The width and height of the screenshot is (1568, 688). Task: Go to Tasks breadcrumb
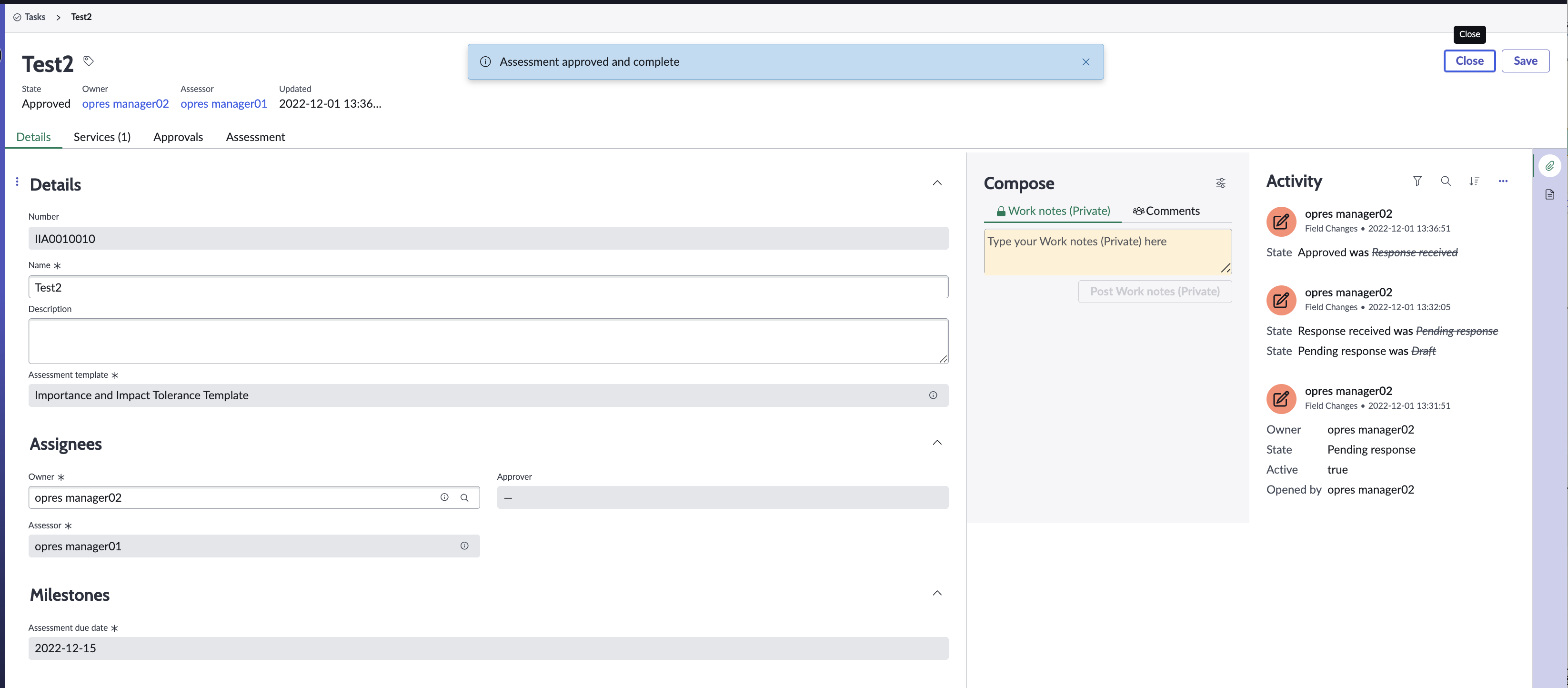click(35, 17)
